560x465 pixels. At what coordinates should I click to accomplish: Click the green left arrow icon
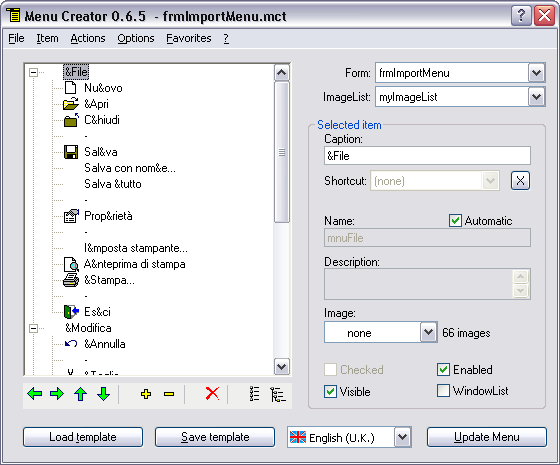click(x=35, y=394)
